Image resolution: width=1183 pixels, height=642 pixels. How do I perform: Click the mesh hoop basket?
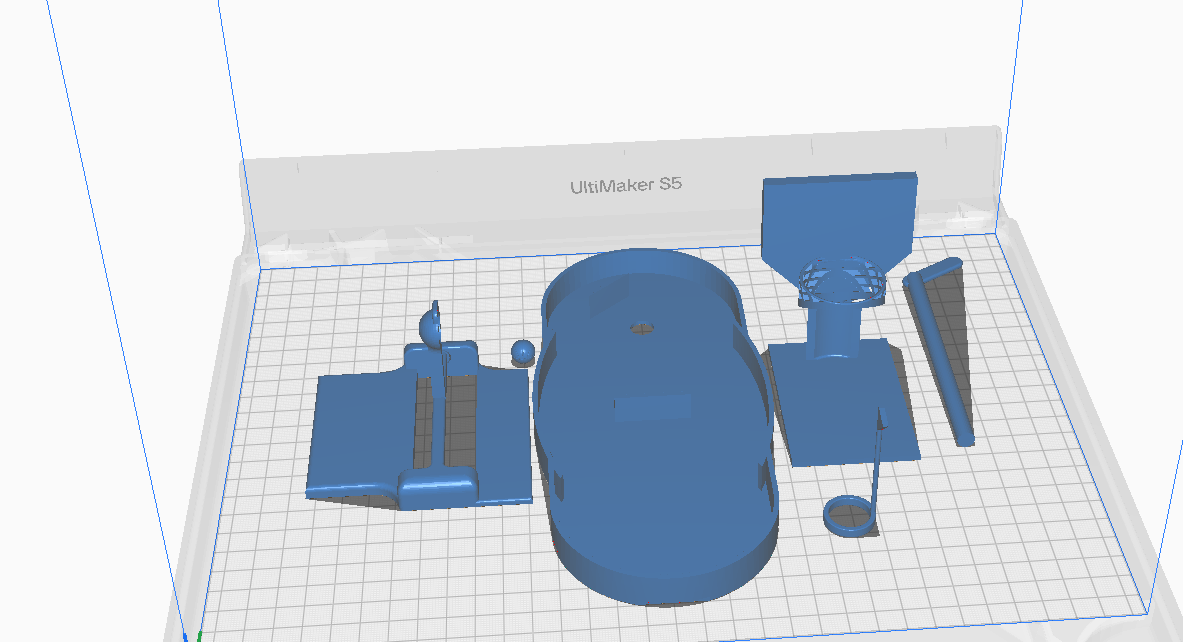(841, 282)
